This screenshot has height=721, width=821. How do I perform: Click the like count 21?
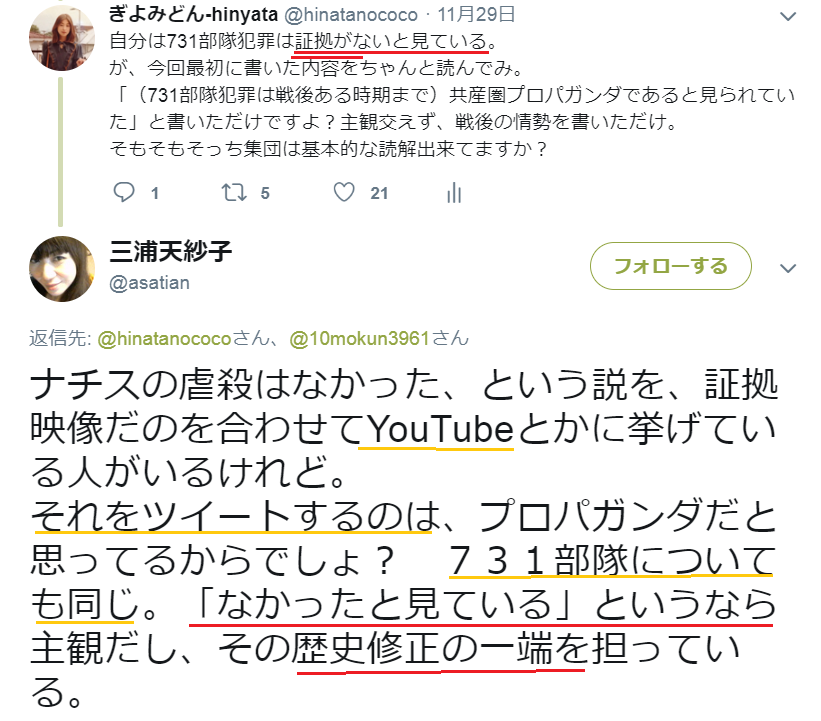pyautogui.click(x=379, y=194)
